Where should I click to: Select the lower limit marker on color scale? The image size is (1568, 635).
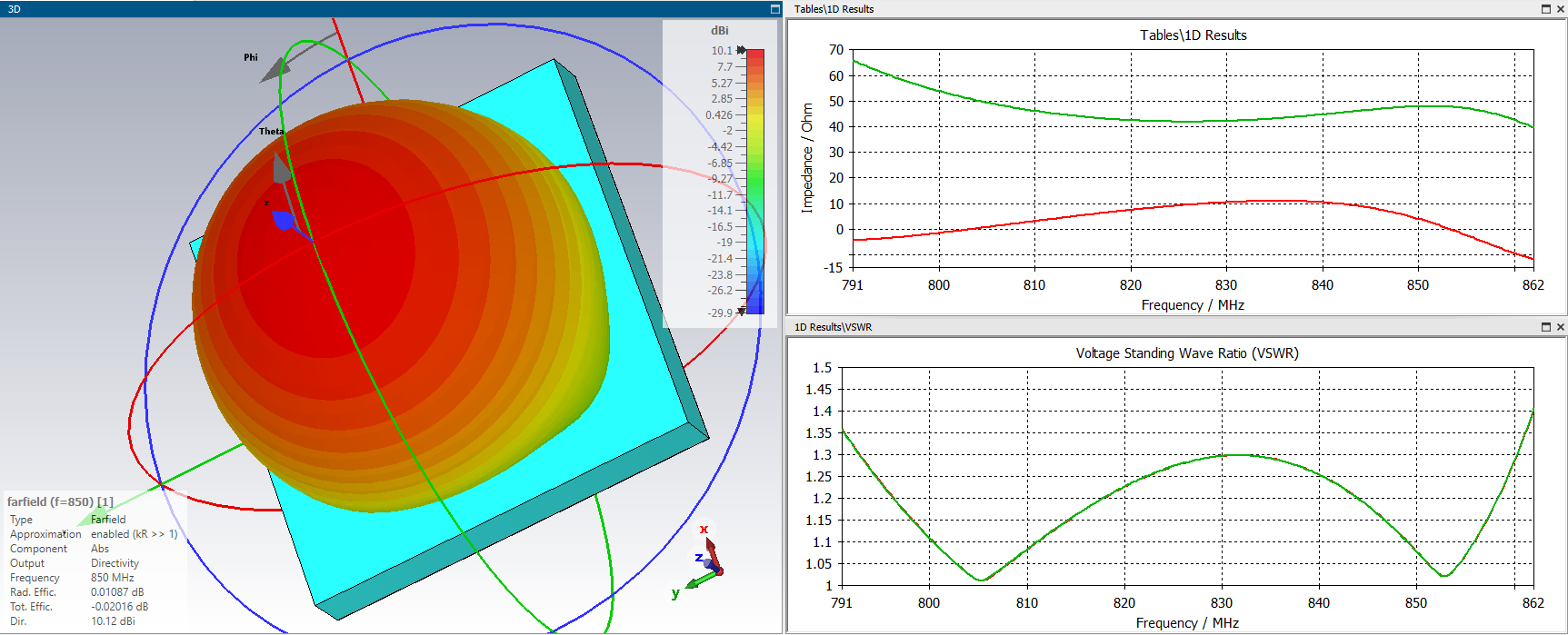click(741, 311)
